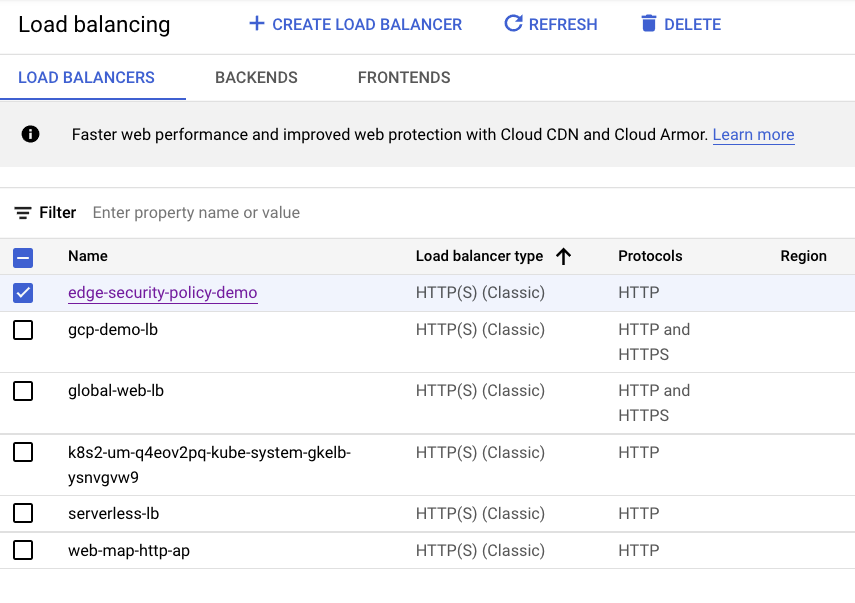Click the sort arrow beside Load balancer type
855x603 pixels.
click(563, 256)
